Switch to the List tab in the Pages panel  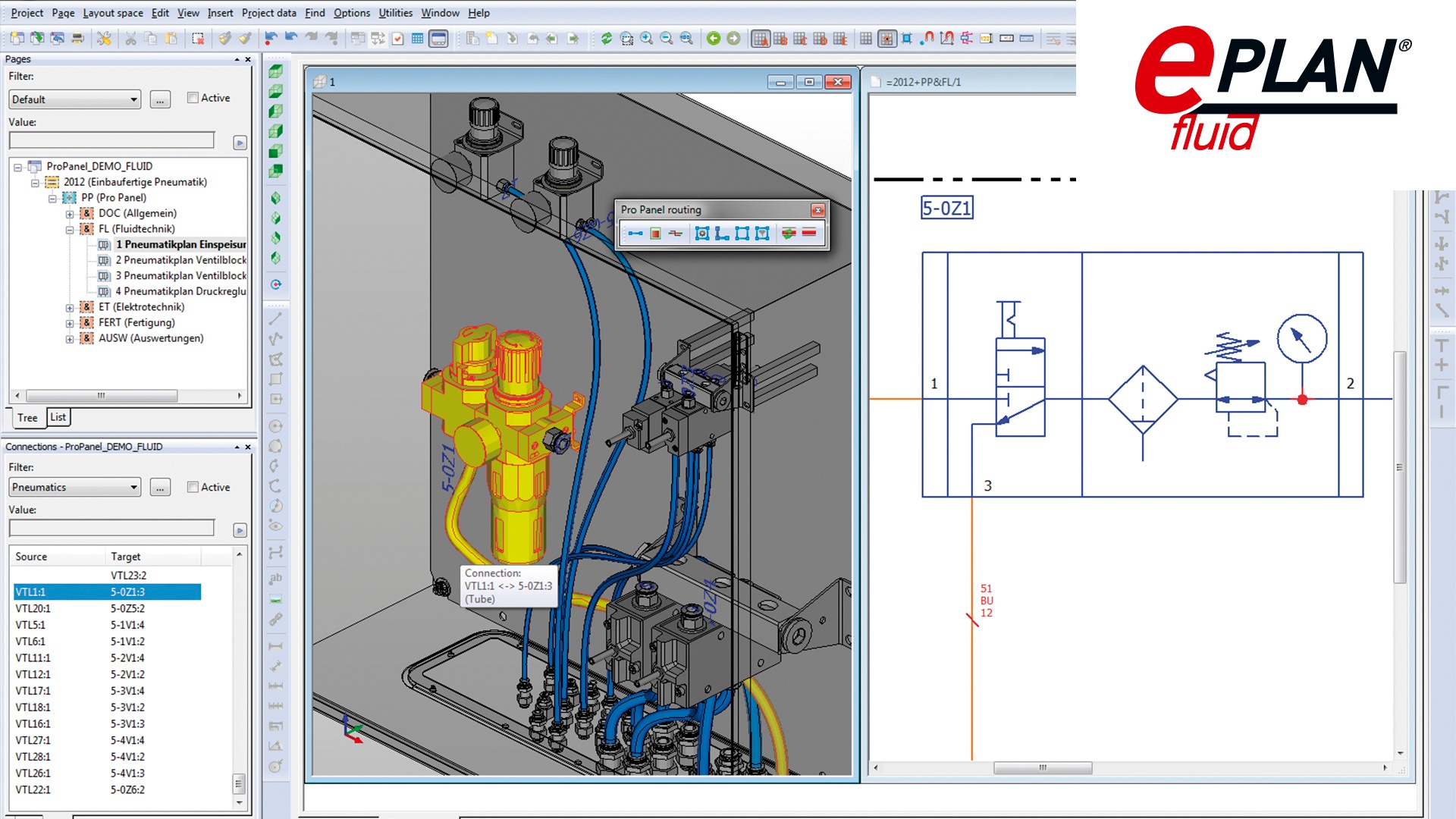click(58, 417)
